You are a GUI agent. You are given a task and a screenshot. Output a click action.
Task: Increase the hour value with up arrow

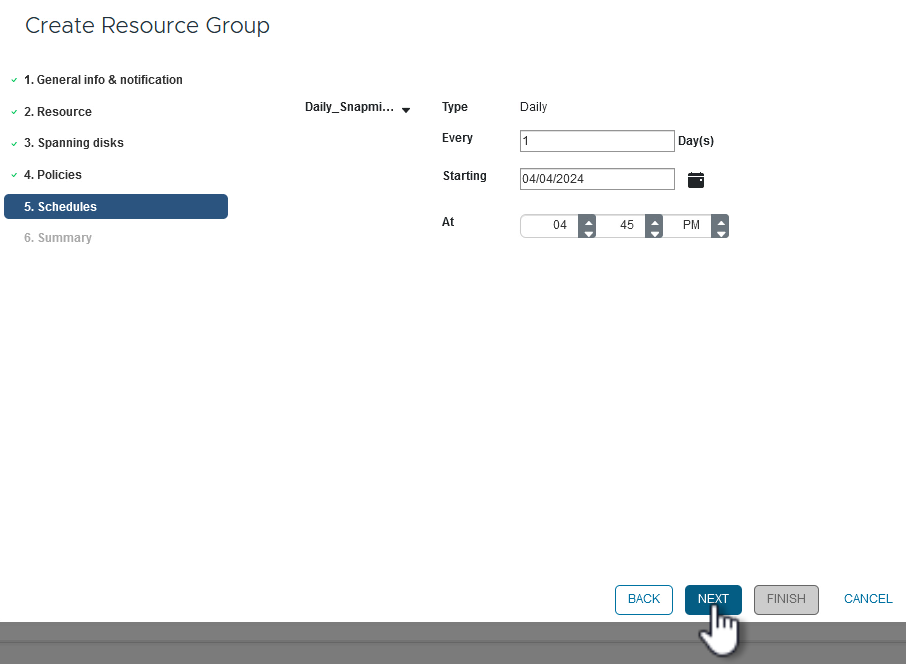click(588, 221)
